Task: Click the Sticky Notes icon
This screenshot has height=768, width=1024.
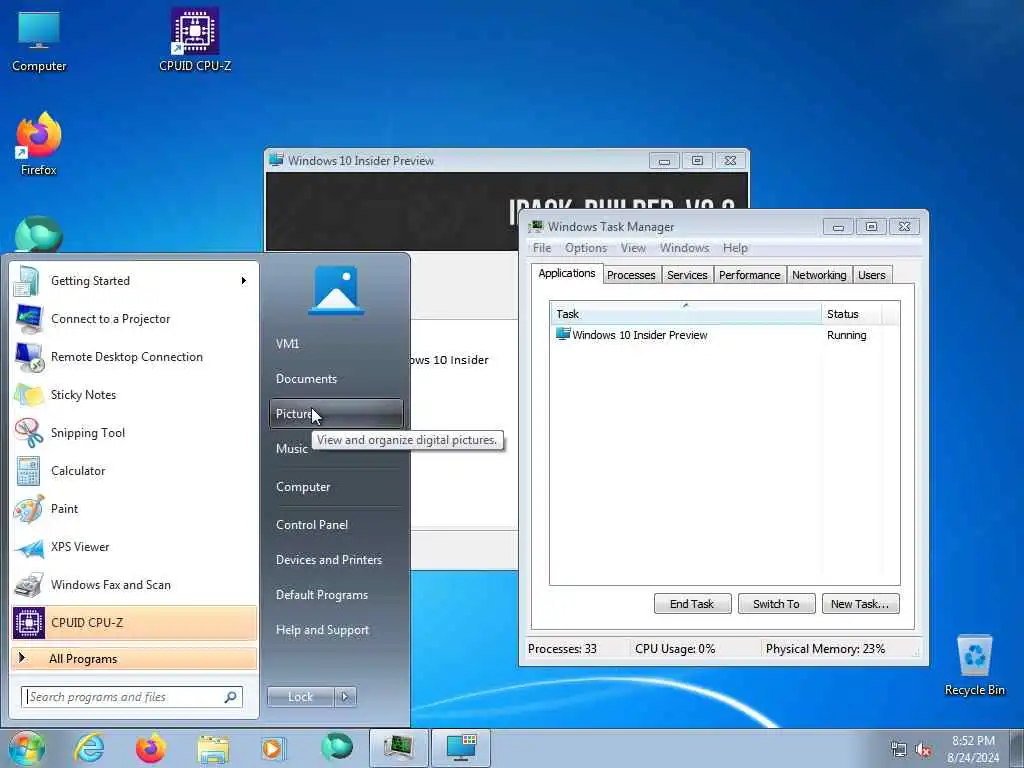Action: [28, 394]
